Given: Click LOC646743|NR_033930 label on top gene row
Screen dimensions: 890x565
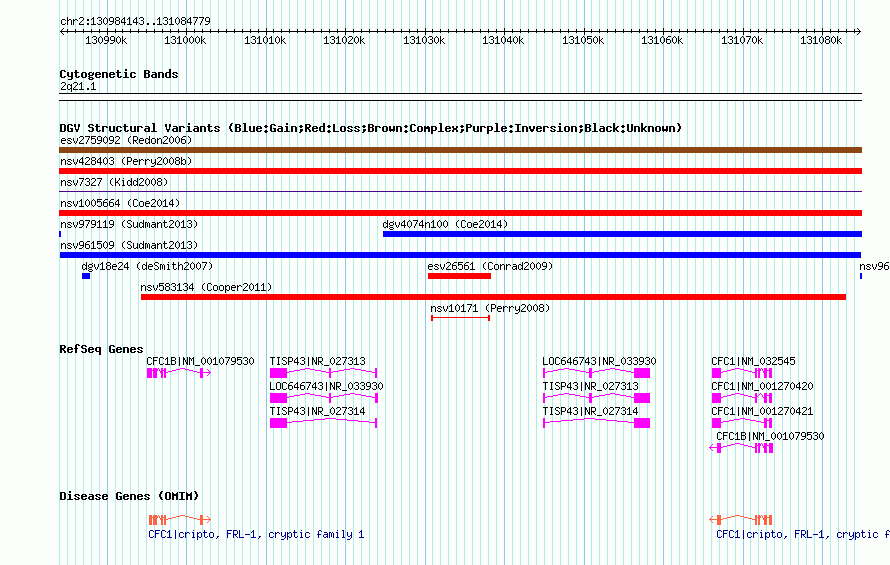Looking at the screenshot, I should [599, 361].
